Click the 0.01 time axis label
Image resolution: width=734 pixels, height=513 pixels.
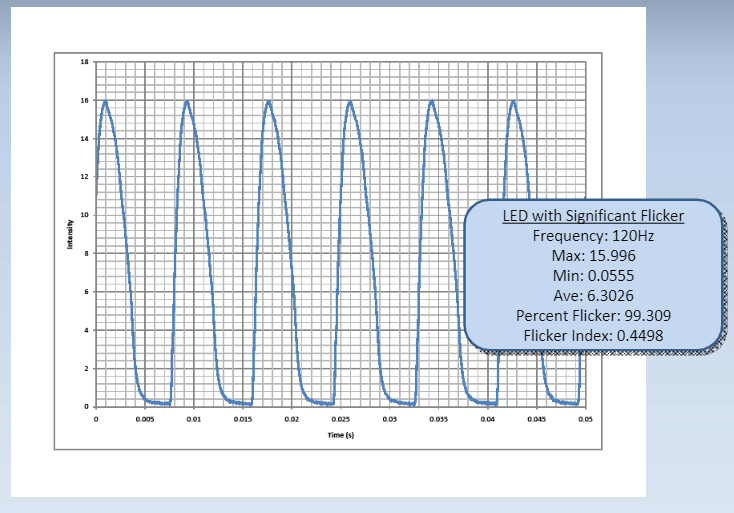coord(194,419)
